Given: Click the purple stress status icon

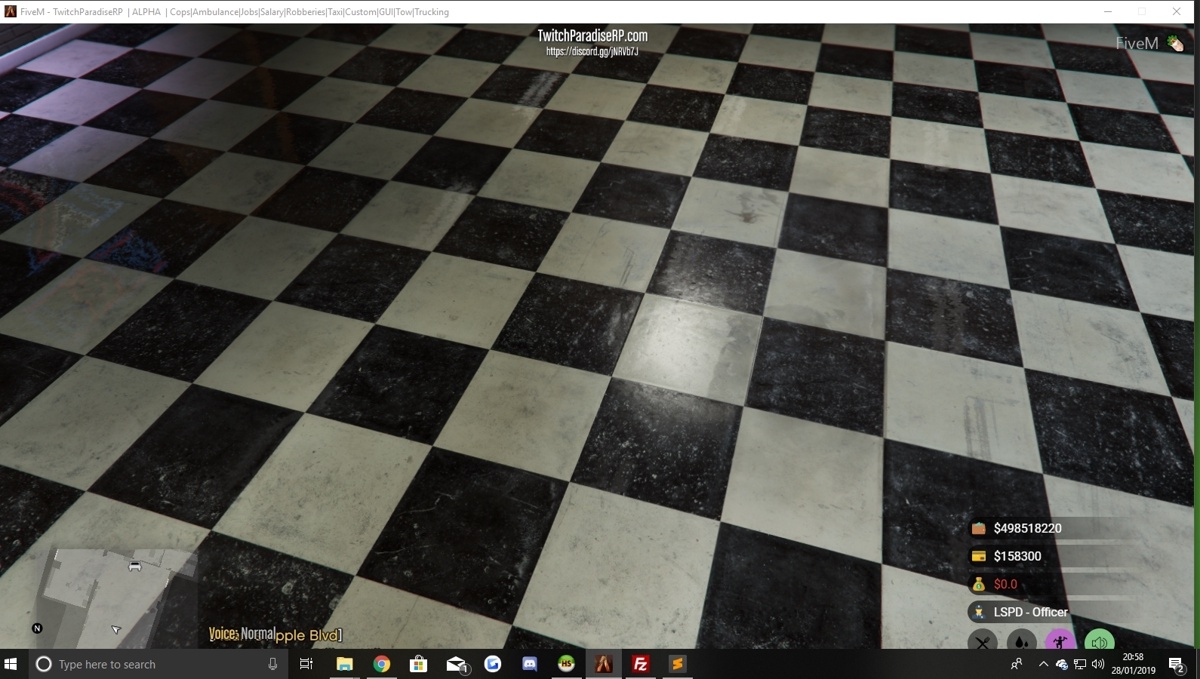Looking at the screenshot, I should click(x=1060, y=641).
